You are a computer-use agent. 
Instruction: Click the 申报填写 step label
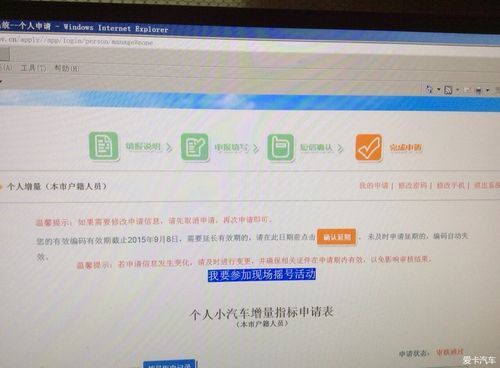coord(232,147)
